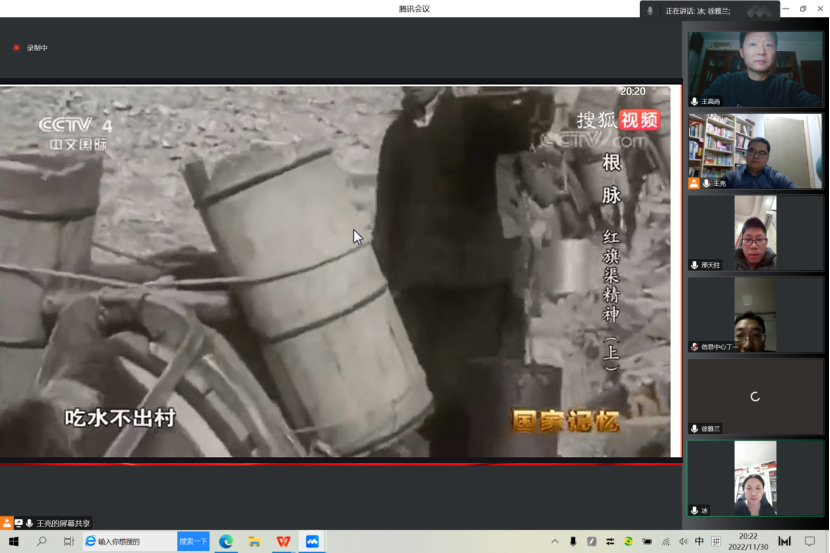Click the mic icon next to 王亮的屏幕共享
830x553 pixels.
(x=29, y=523)
